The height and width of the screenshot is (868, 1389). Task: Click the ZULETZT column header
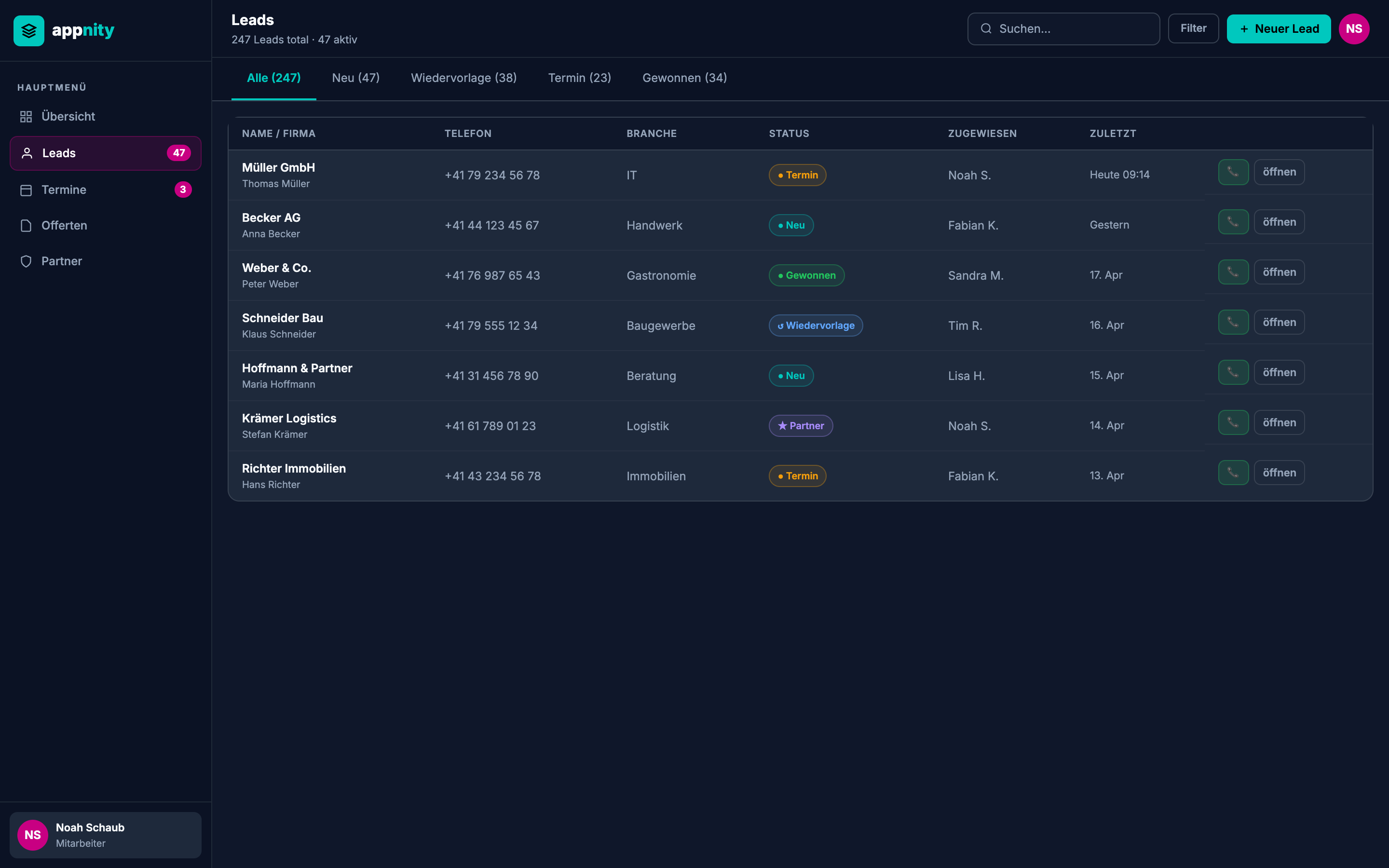pyautogui.click(x=1112, y=134)
